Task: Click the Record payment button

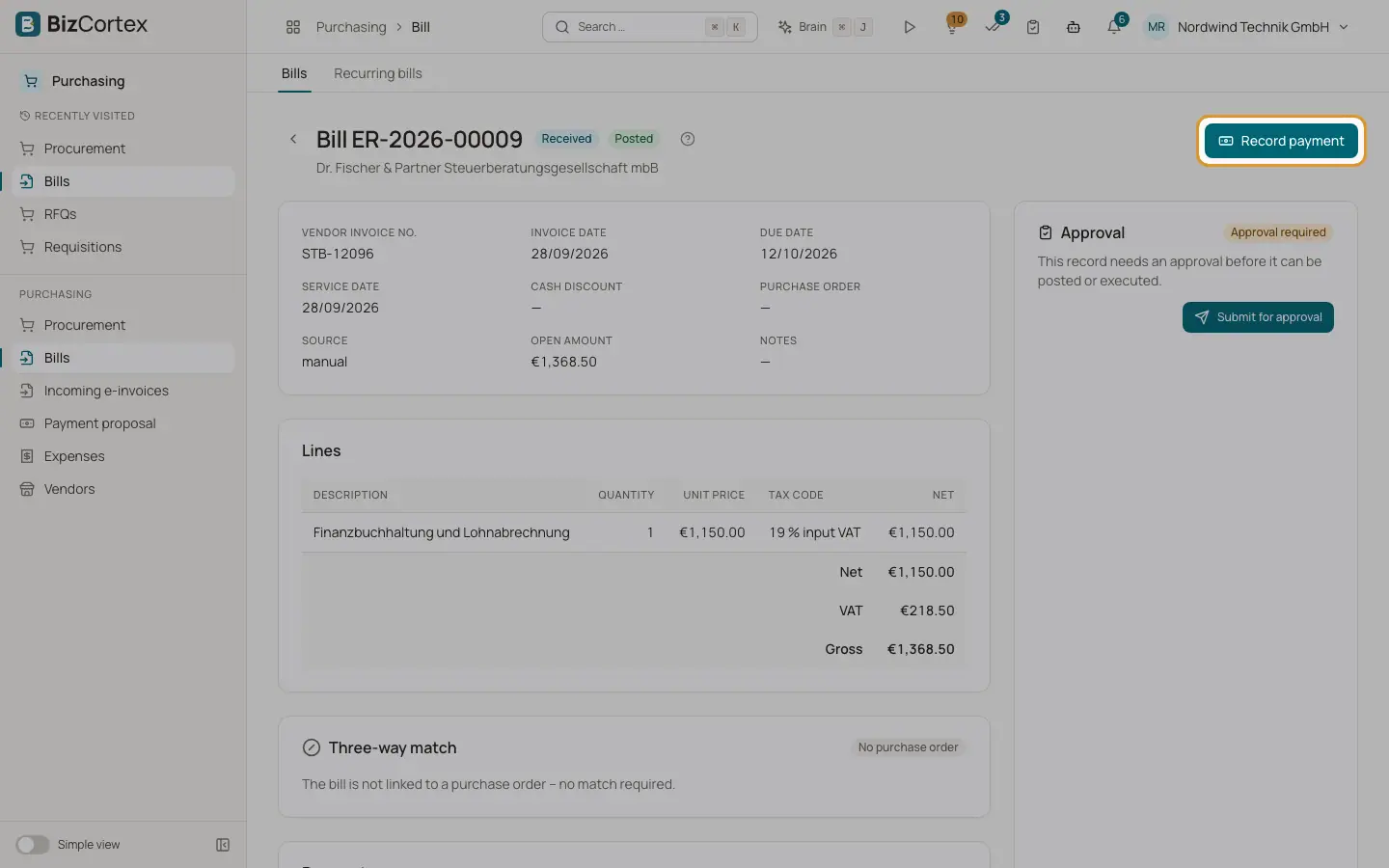Action: (x=1281, y=141)
